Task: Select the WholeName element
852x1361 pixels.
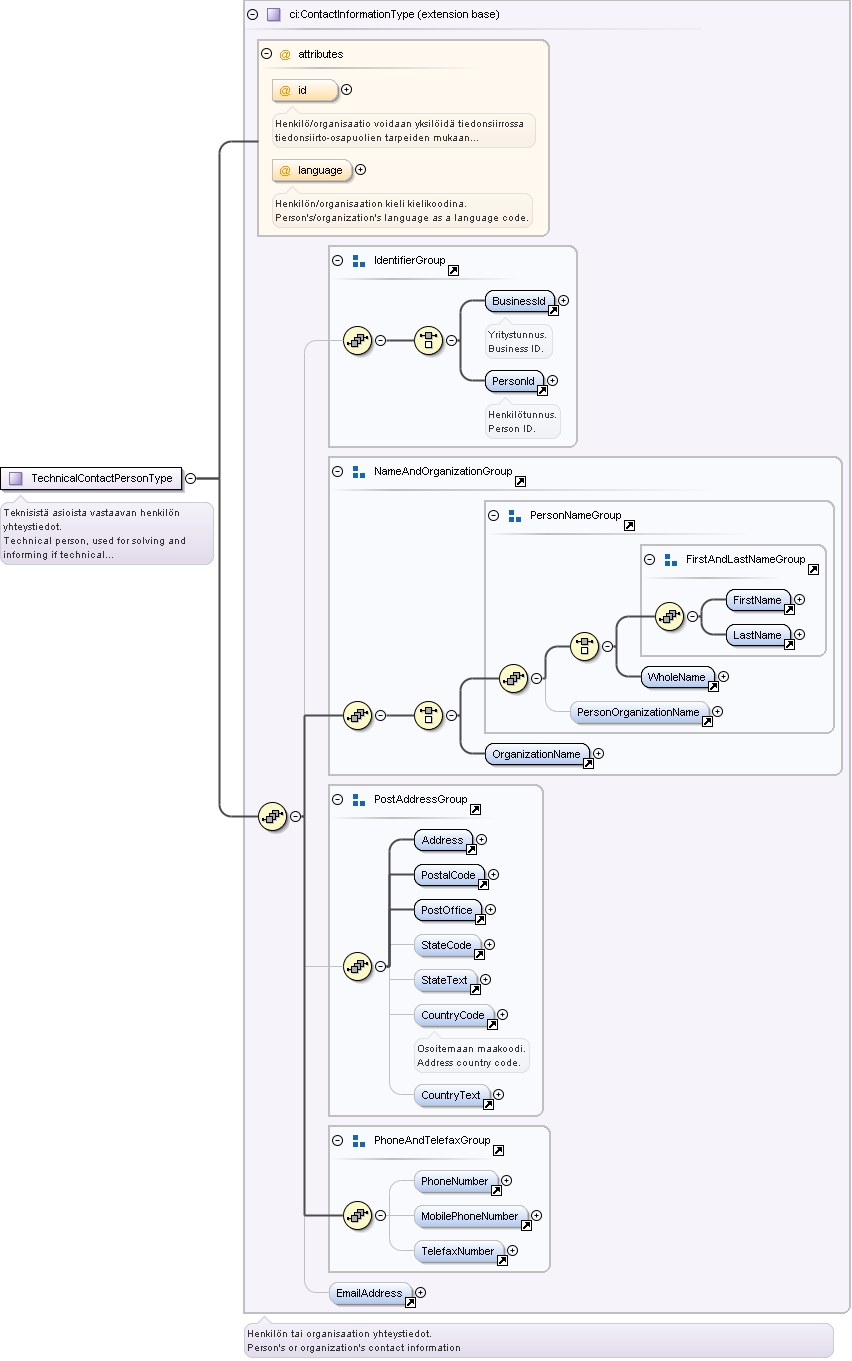Action: pos(678,678)
